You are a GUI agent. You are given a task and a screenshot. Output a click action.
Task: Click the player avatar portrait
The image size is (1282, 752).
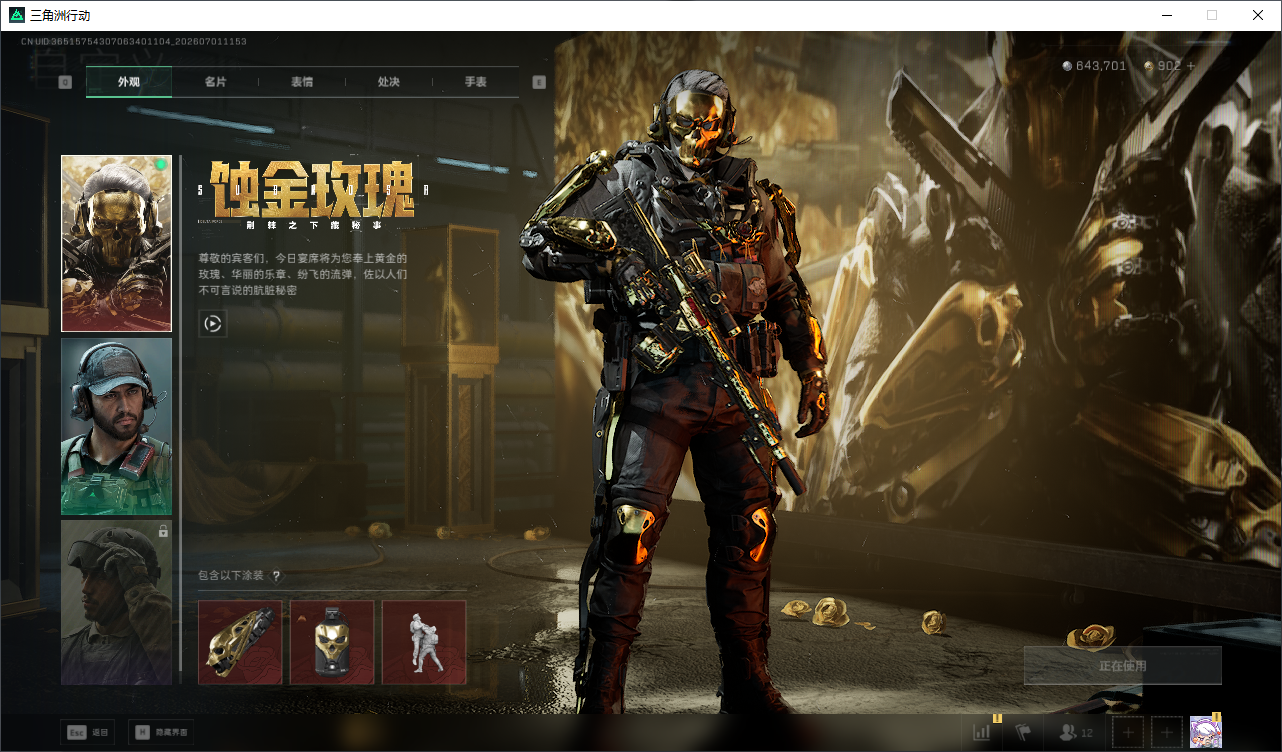(x=1205, y=733)
